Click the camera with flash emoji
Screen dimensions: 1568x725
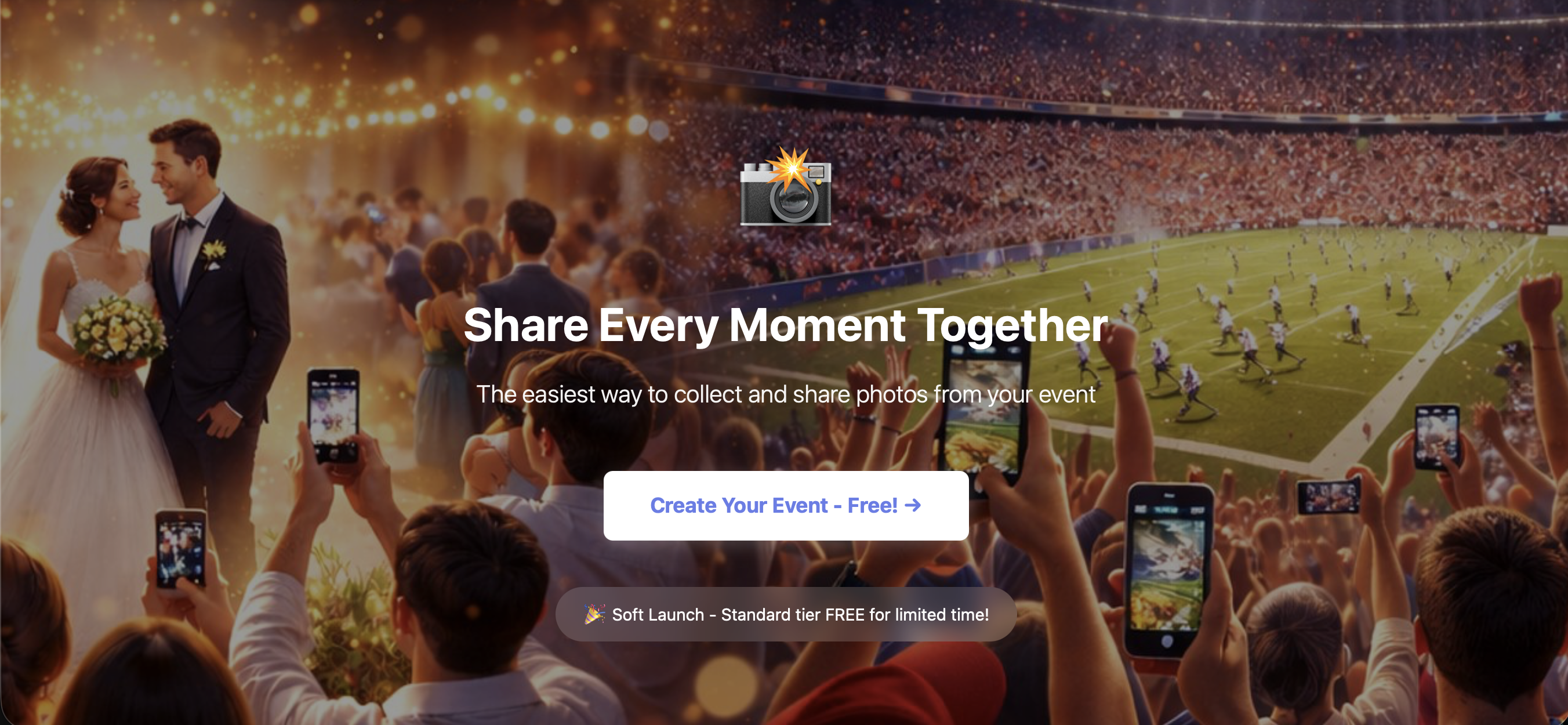(786, 187)
